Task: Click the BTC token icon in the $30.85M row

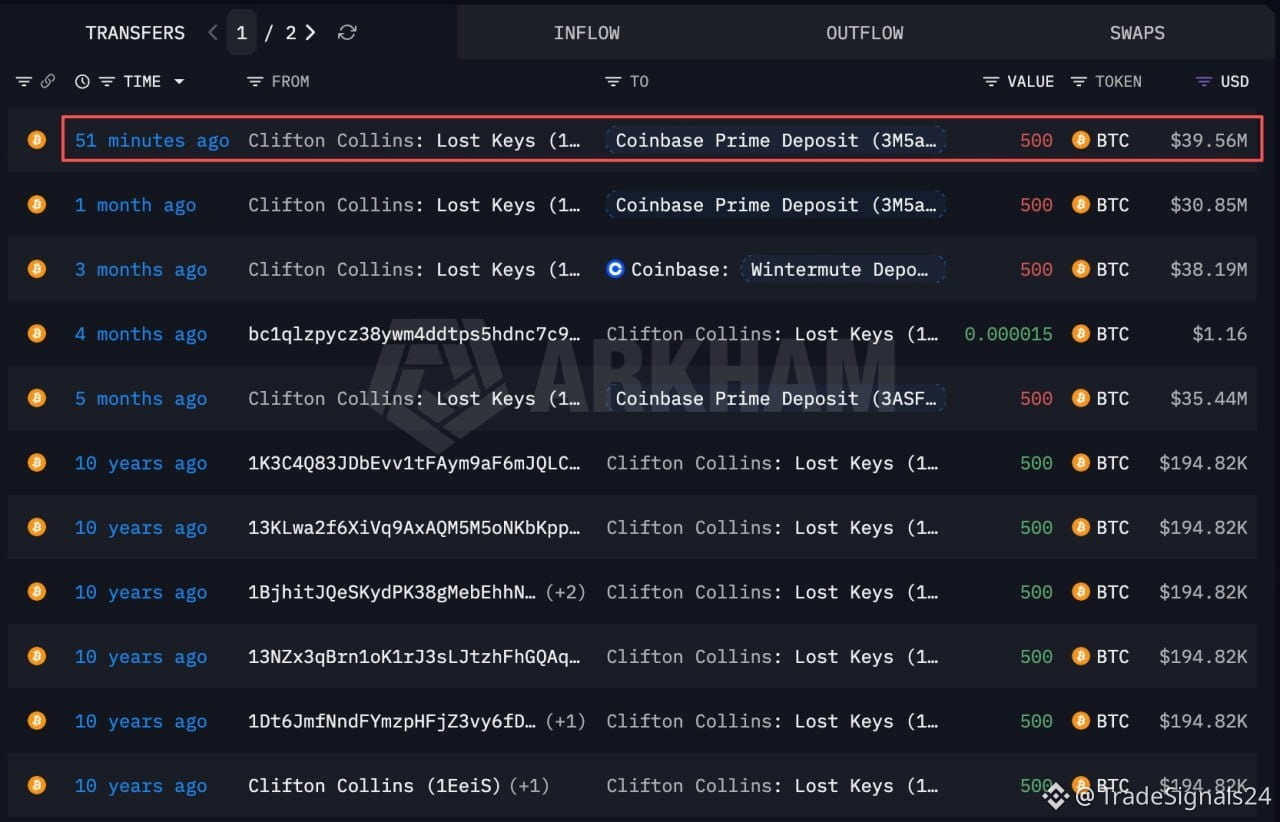Action: coord(1081,205)
